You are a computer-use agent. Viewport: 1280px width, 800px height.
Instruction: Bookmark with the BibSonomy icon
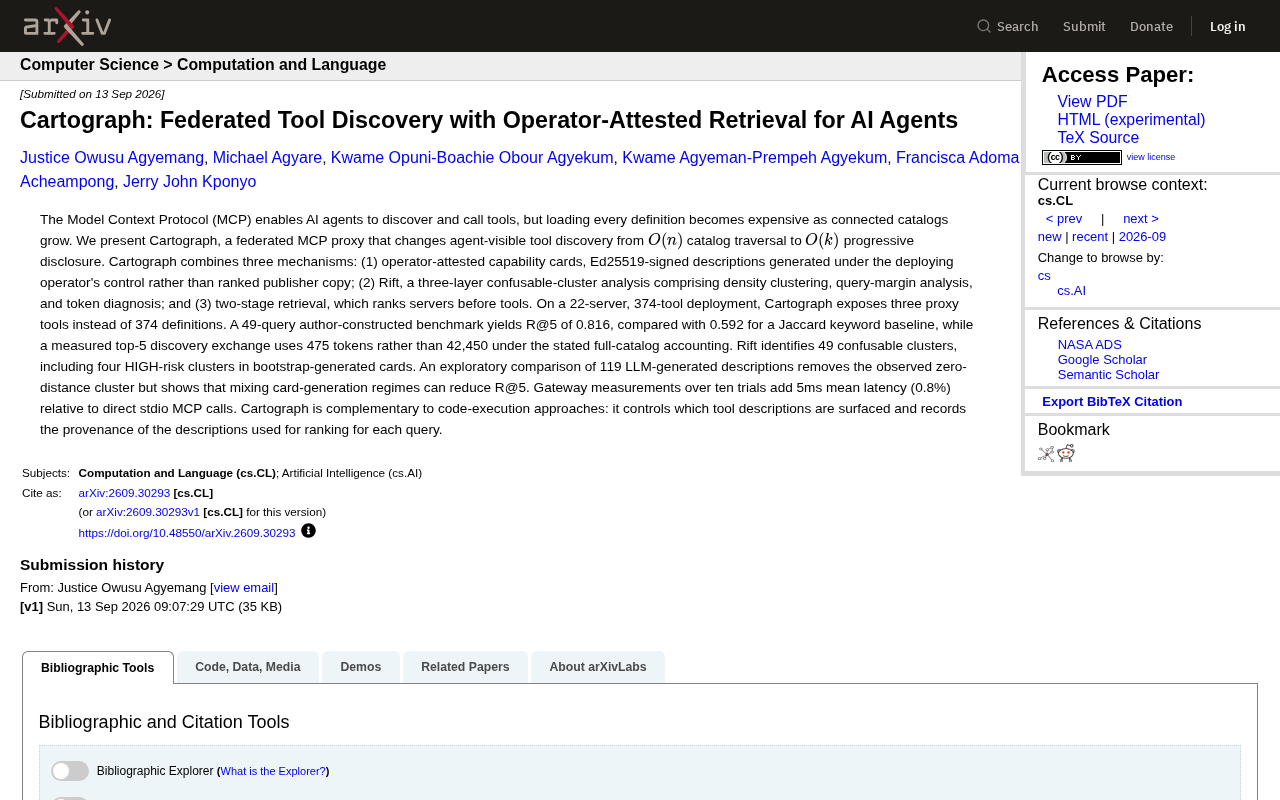tap(1046, 453)
